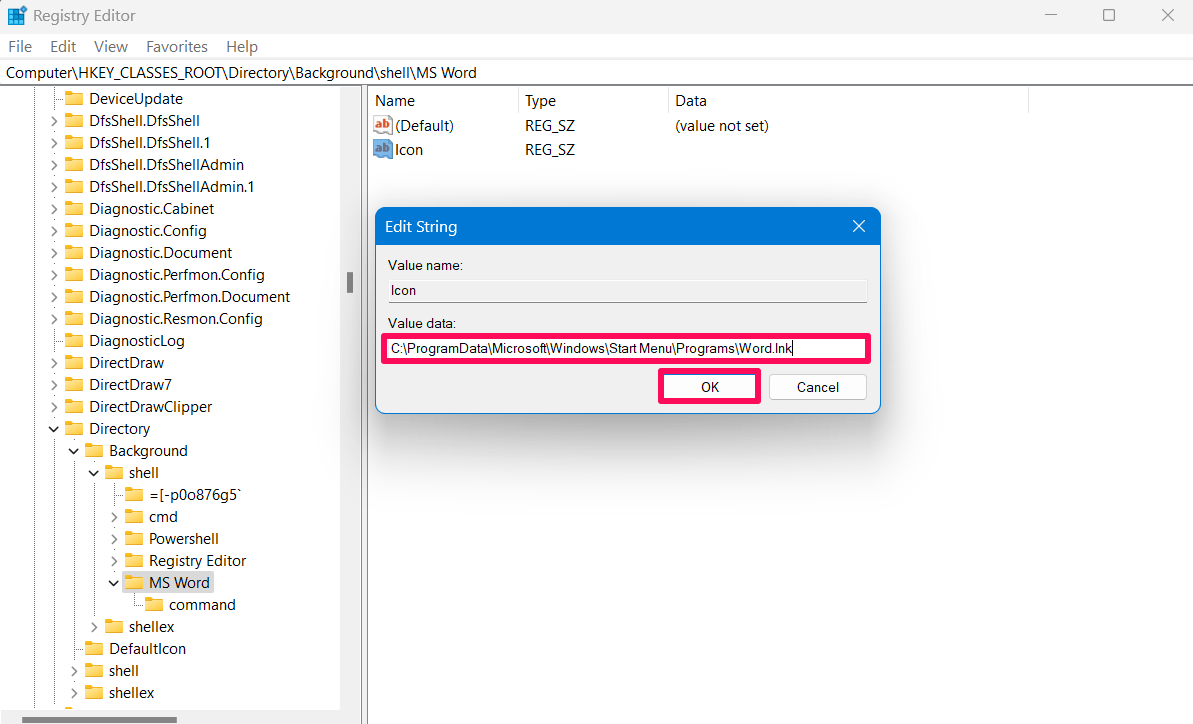This screenshot has height=724, width=1193.
Task: Click the MS Word folder icon
Action: point(134,583)
